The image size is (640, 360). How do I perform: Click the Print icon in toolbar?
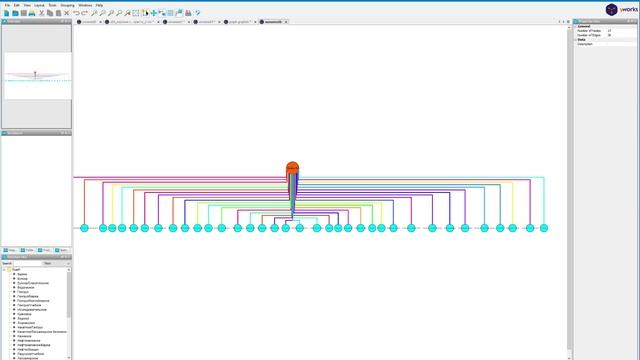point(32,13)
